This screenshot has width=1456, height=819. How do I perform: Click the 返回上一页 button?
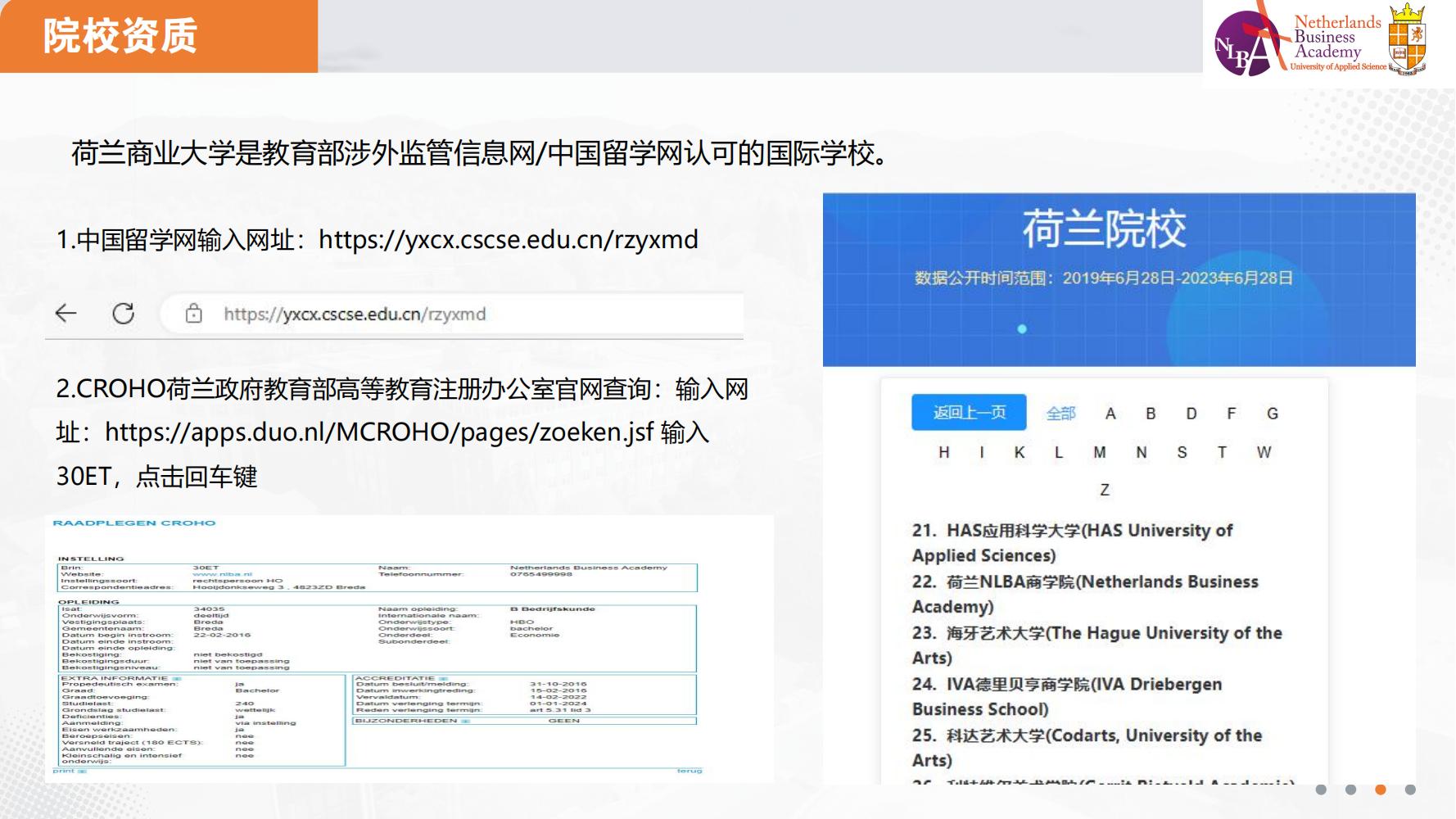pyautogui.click(x=967, y=412)
